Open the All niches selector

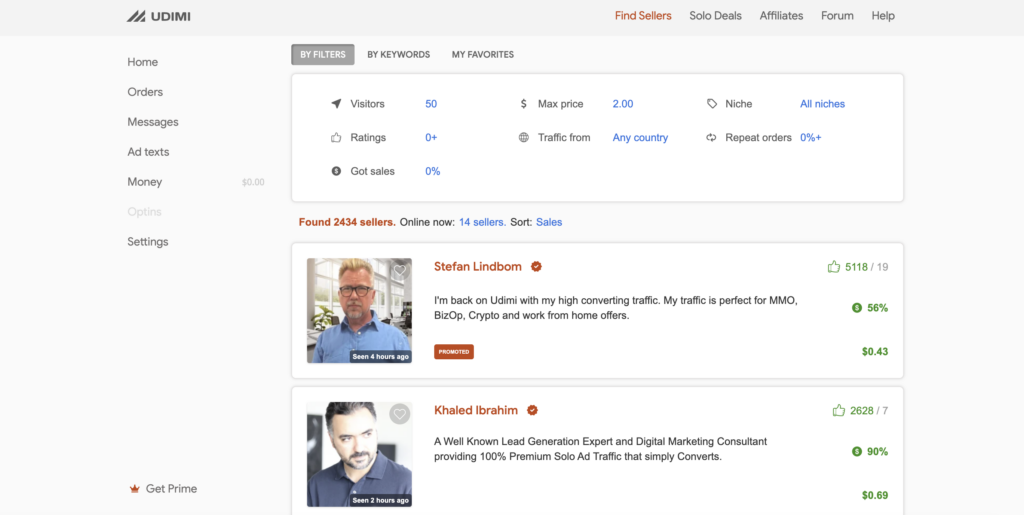point(822,104)
